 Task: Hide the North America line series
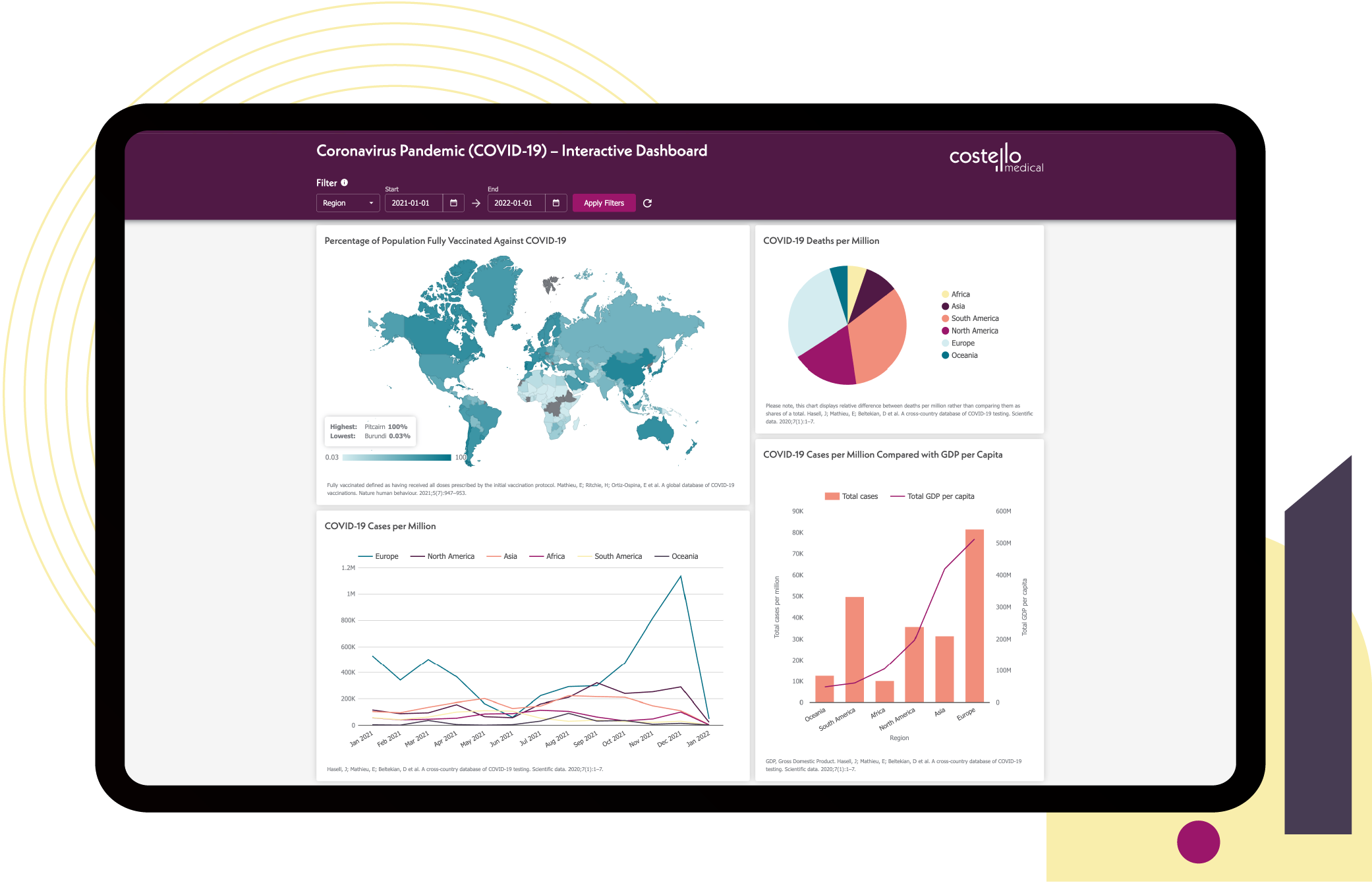click(450, 556)
